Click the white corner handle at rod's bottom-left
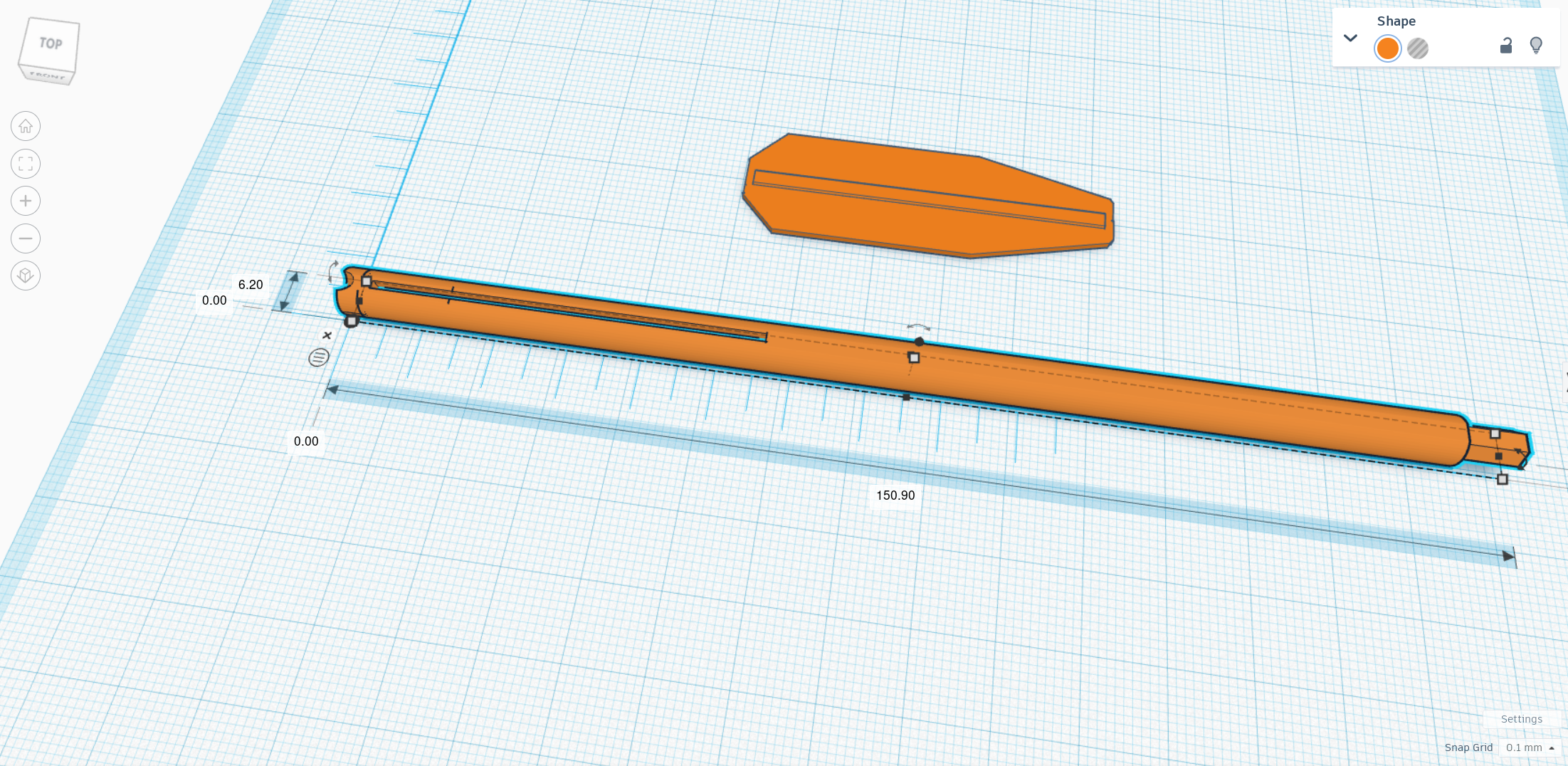The height and width of the screenshot is (766, 1568). tap(352, 321)
